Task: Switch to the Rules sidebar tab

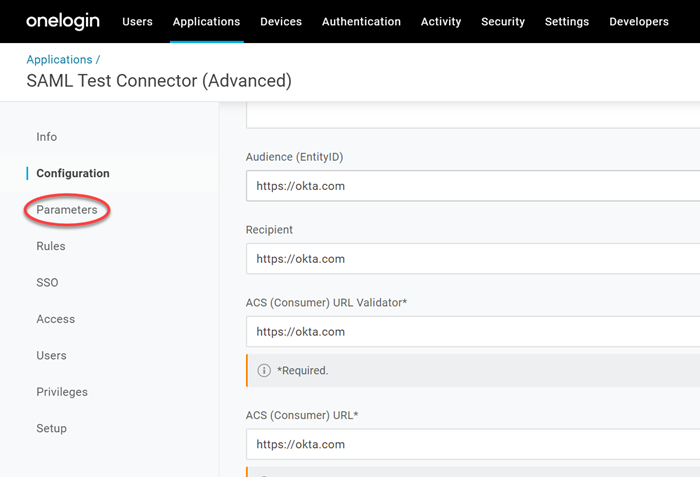Action: (51, 246)
